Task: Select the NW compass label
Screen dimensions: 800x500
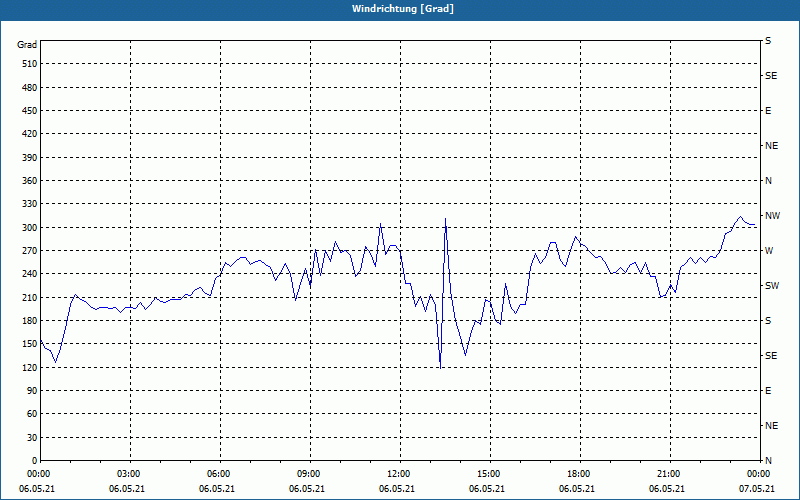Action: point(772,216)
